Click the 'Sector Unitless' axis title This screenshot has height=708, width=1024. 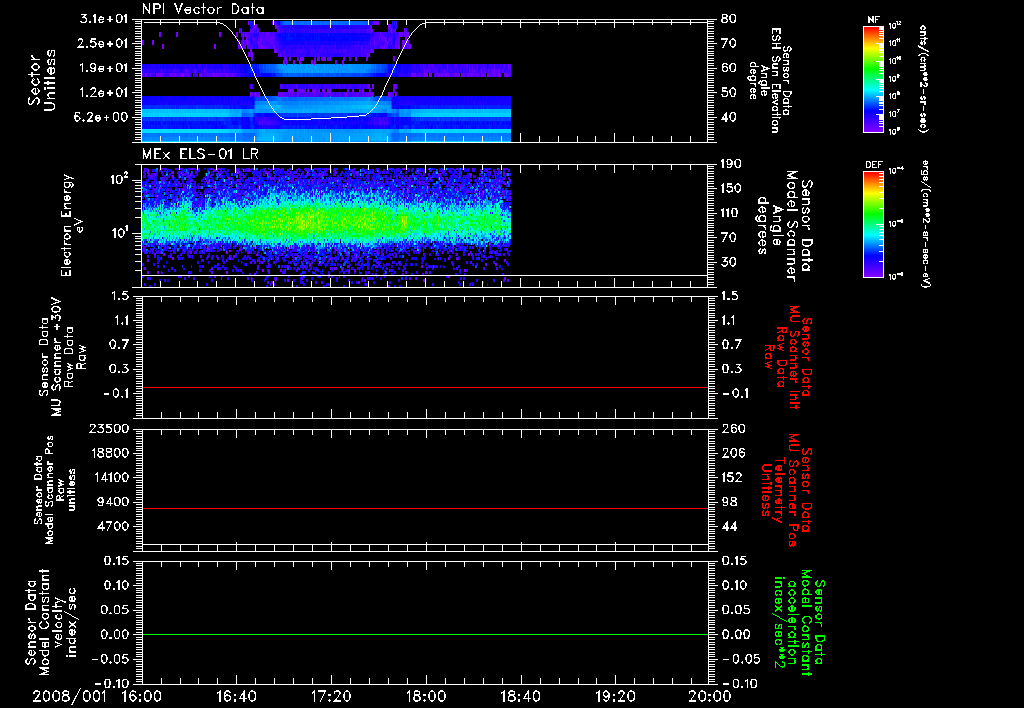[42, 80]
